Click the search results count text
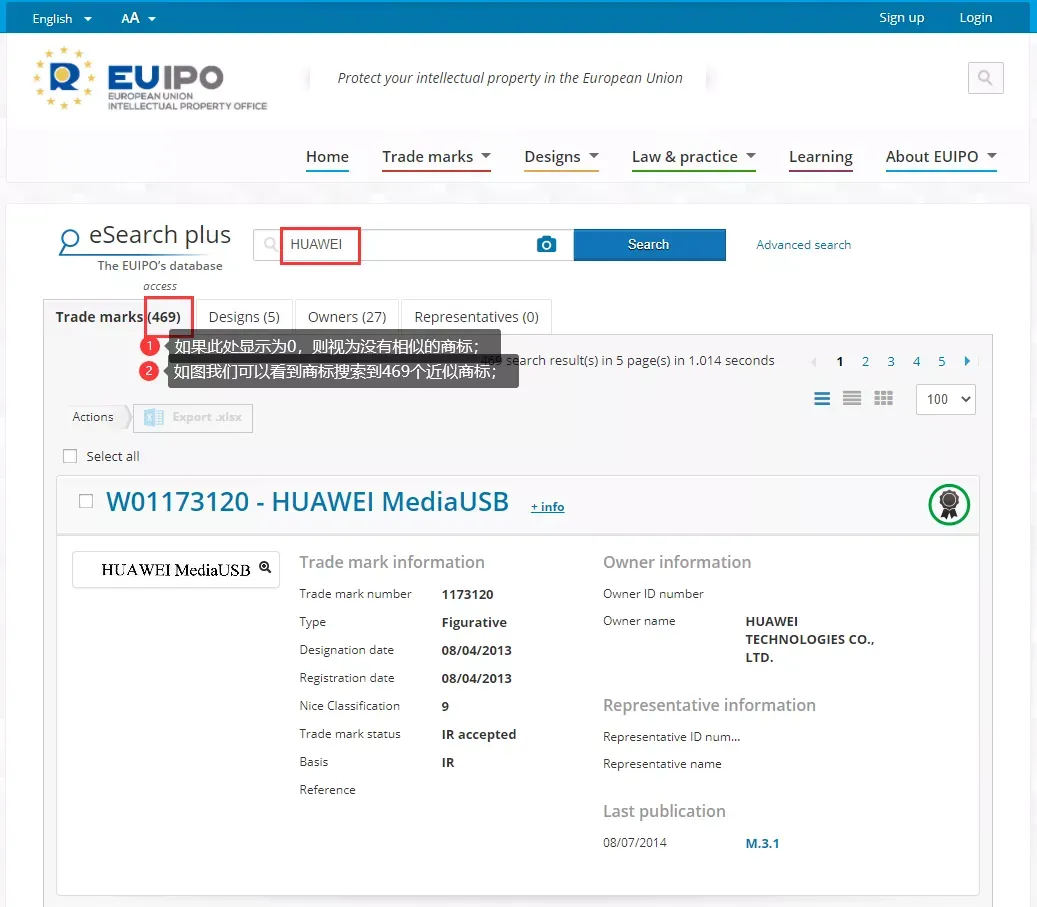 coord(628,361)
